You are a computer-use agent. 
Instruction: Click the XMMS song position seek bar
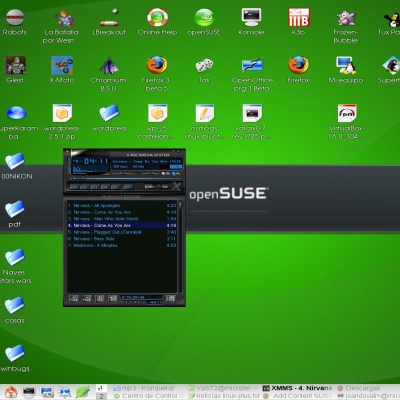(x=125, y=178)
